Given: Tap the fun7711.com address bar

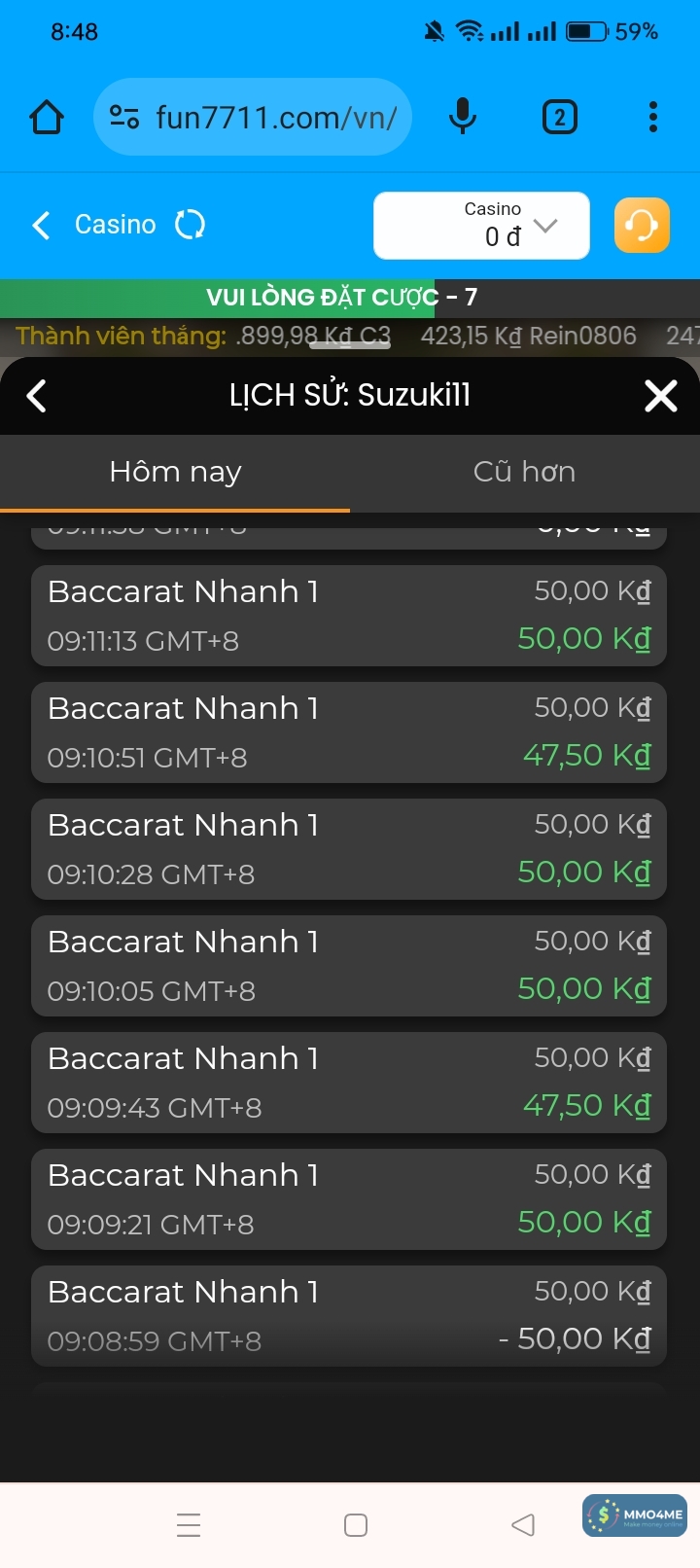Looking at the screenshot, I should coord(276,118).
